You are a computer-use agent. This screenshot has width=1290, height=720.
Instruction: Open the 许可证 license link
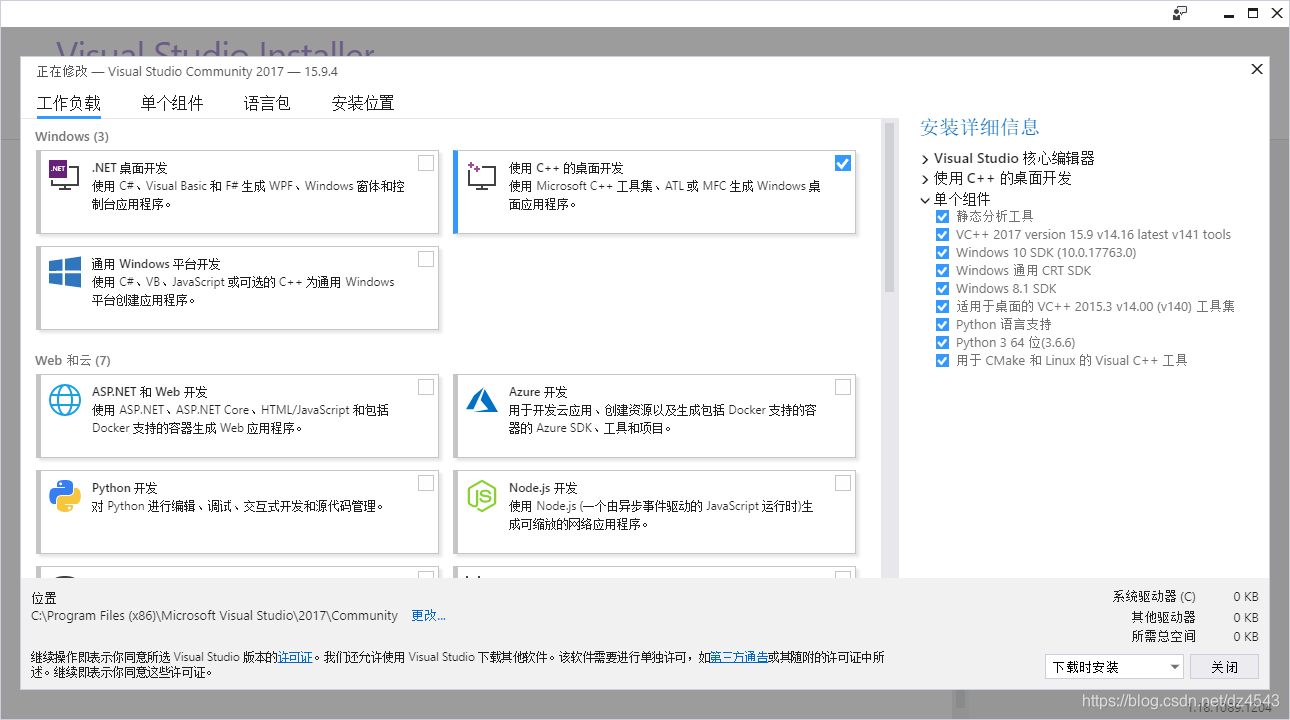coord(295,657)
